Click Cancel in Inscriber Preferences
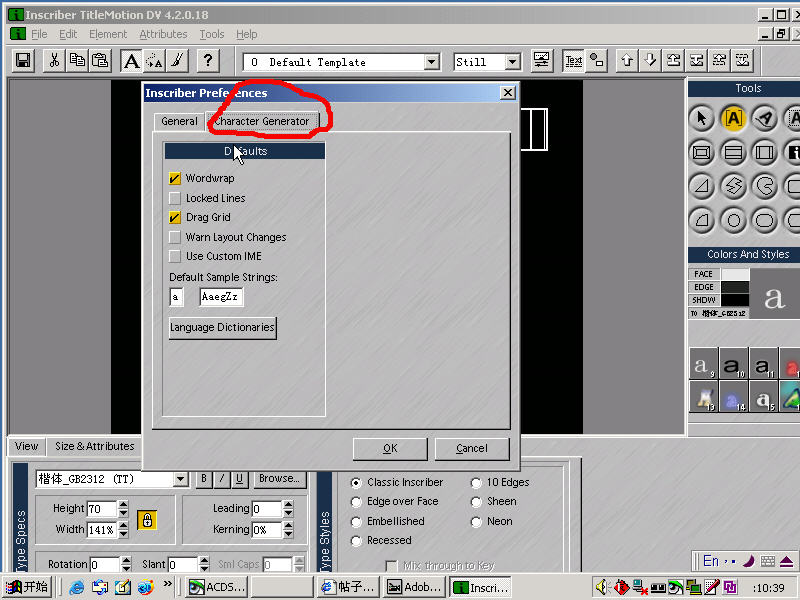This screenshot has width=800, height=600. pyautogui.click(x=471, y=448)
